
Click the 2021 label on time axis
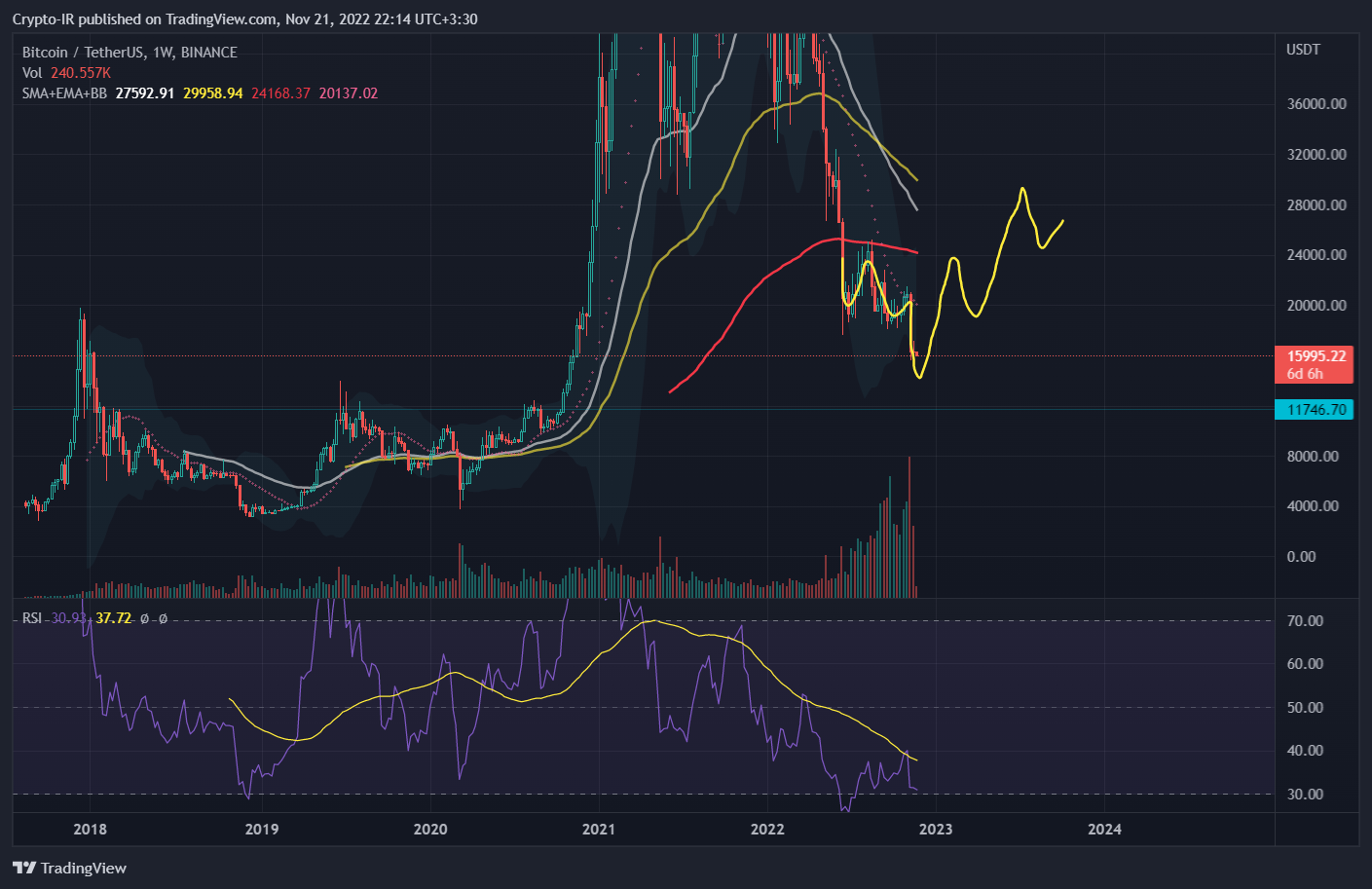tap(599, 830)
